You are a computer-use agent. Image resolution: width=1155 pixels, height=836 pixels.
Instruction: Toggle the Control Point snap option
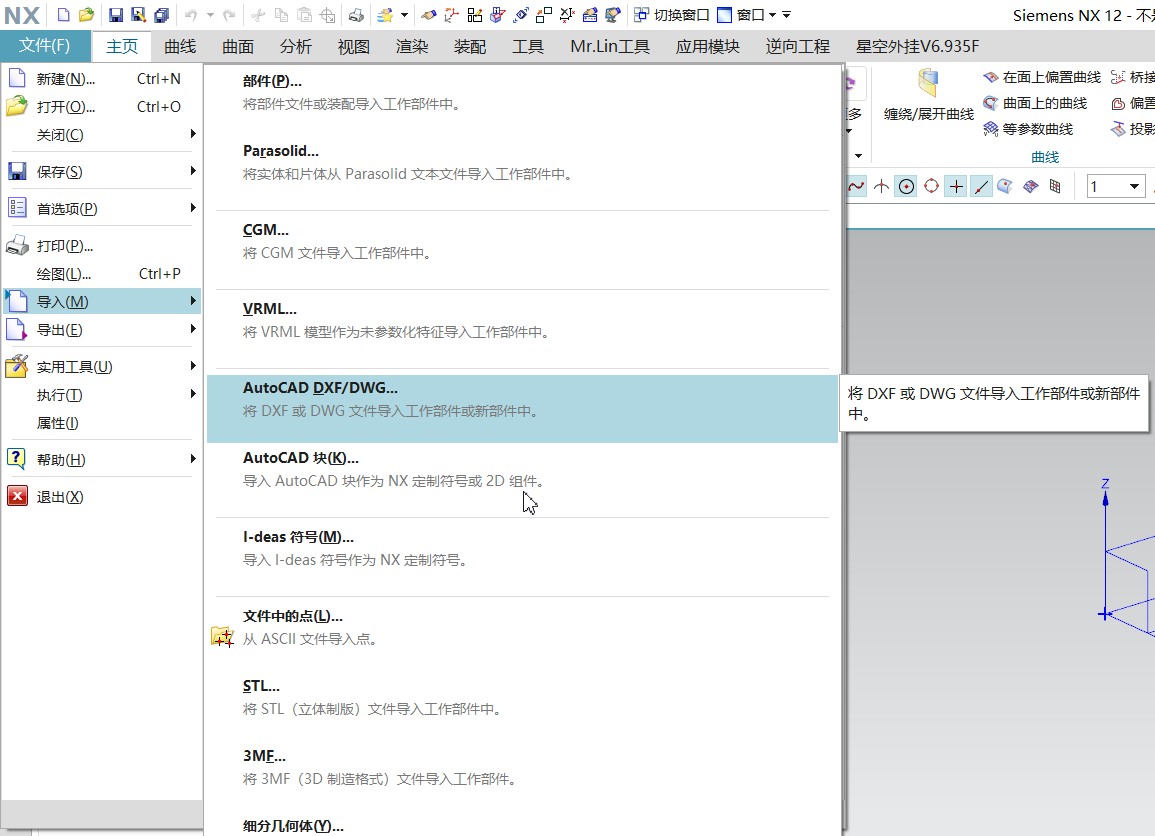pyautogui.click(x=856, y=186)
